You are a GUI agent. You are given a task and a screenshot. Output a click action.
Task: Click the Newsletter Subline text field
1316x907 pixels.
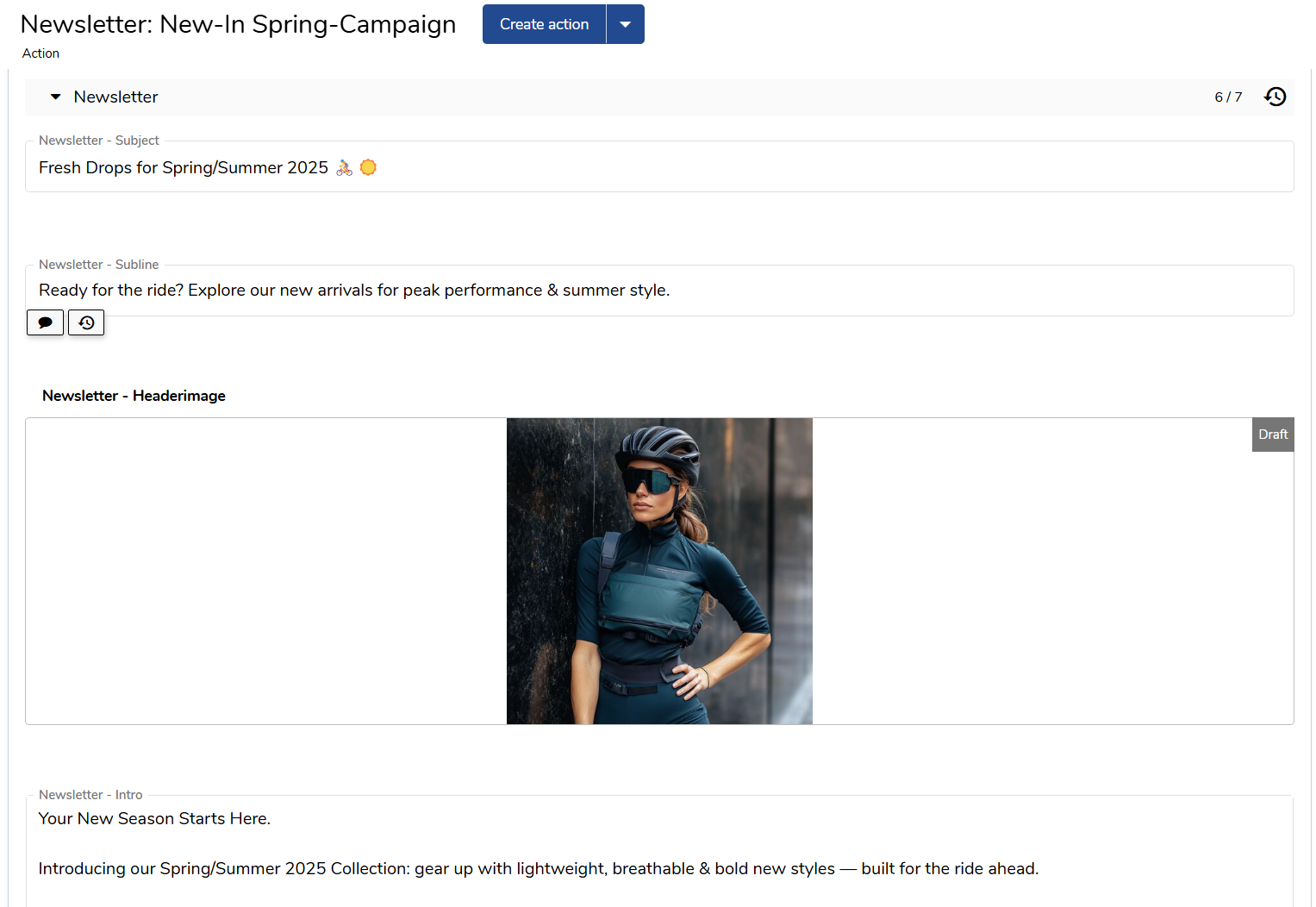pos(659,291)
